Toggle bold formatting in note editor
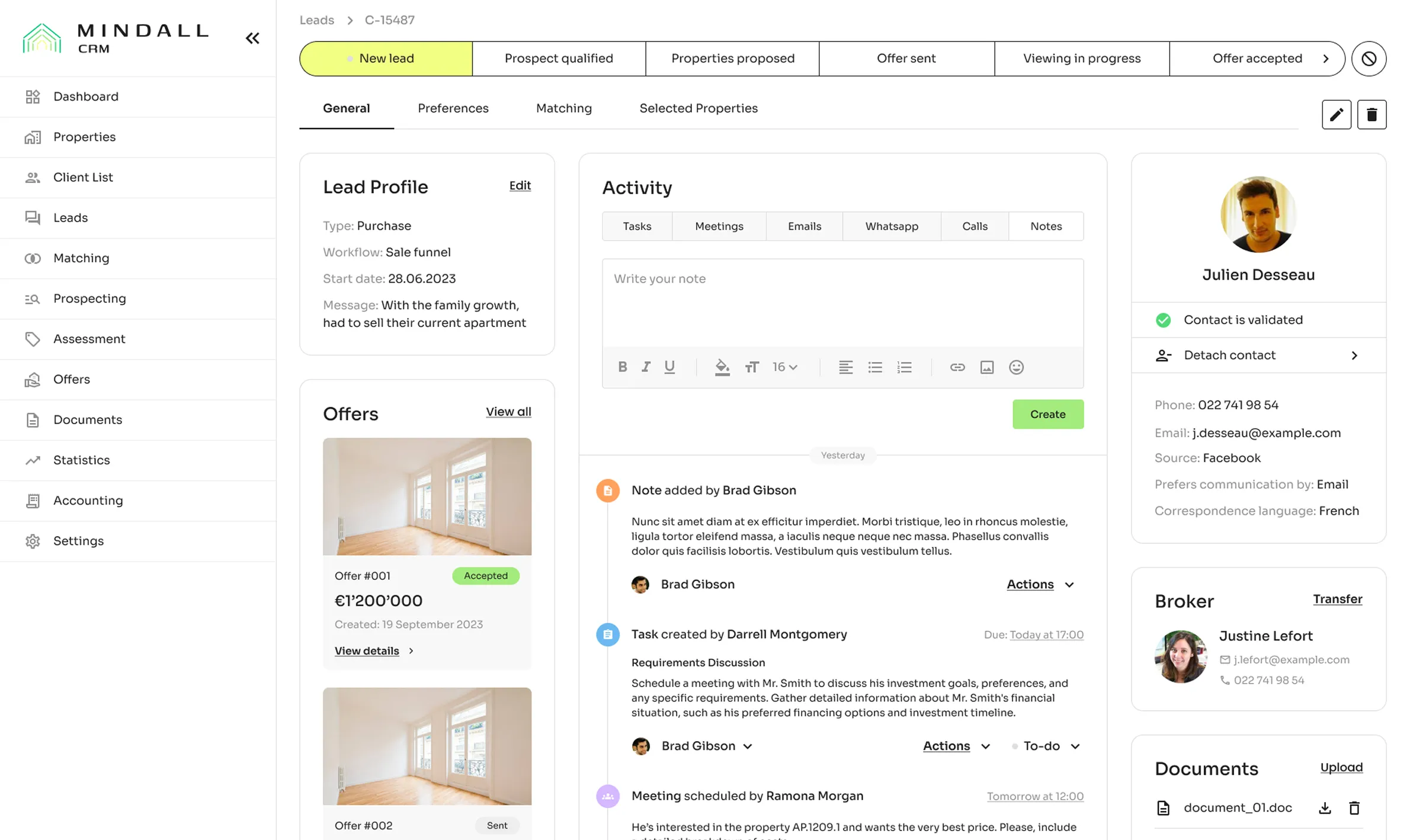Image resolution: width=1410 pixels, height=840 pixels. tap(622, 367)
